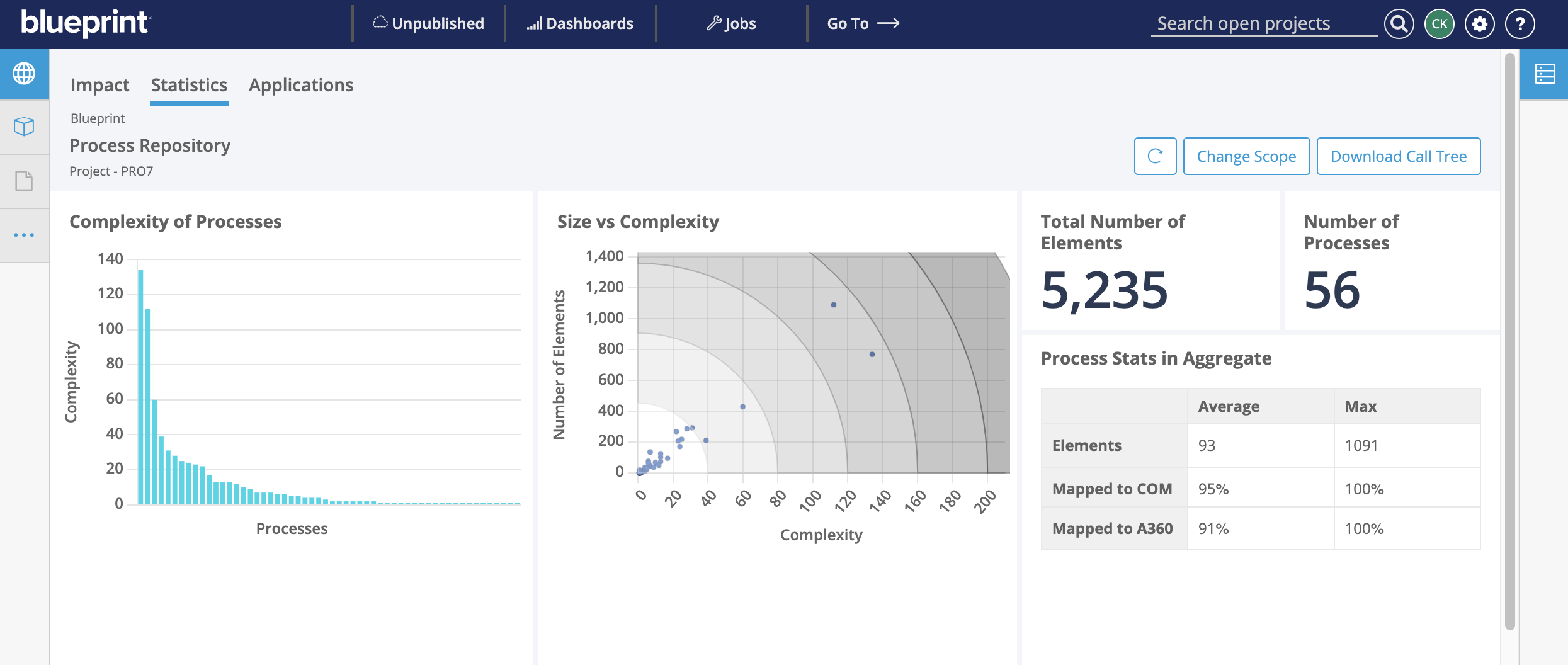Click the magnifier search icon
Viewport: 1568px width, 665px height.
click(x=1399, y=24)
